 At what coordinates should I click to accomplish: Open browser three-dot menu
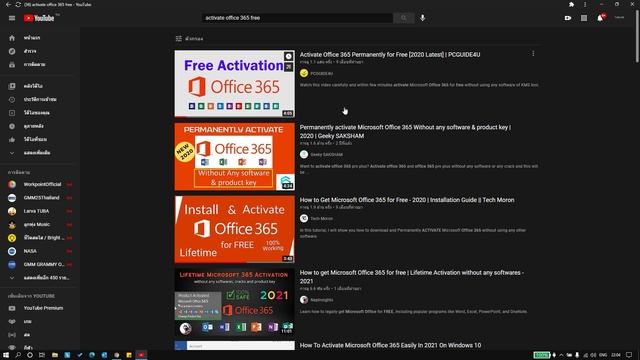[x=585, y=4]
